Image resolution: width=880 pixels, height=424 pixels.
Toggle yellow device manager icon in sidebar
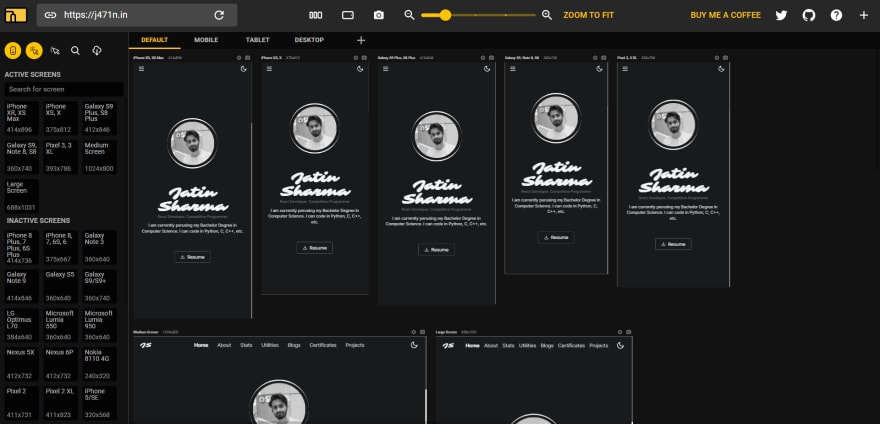[13, 51]
